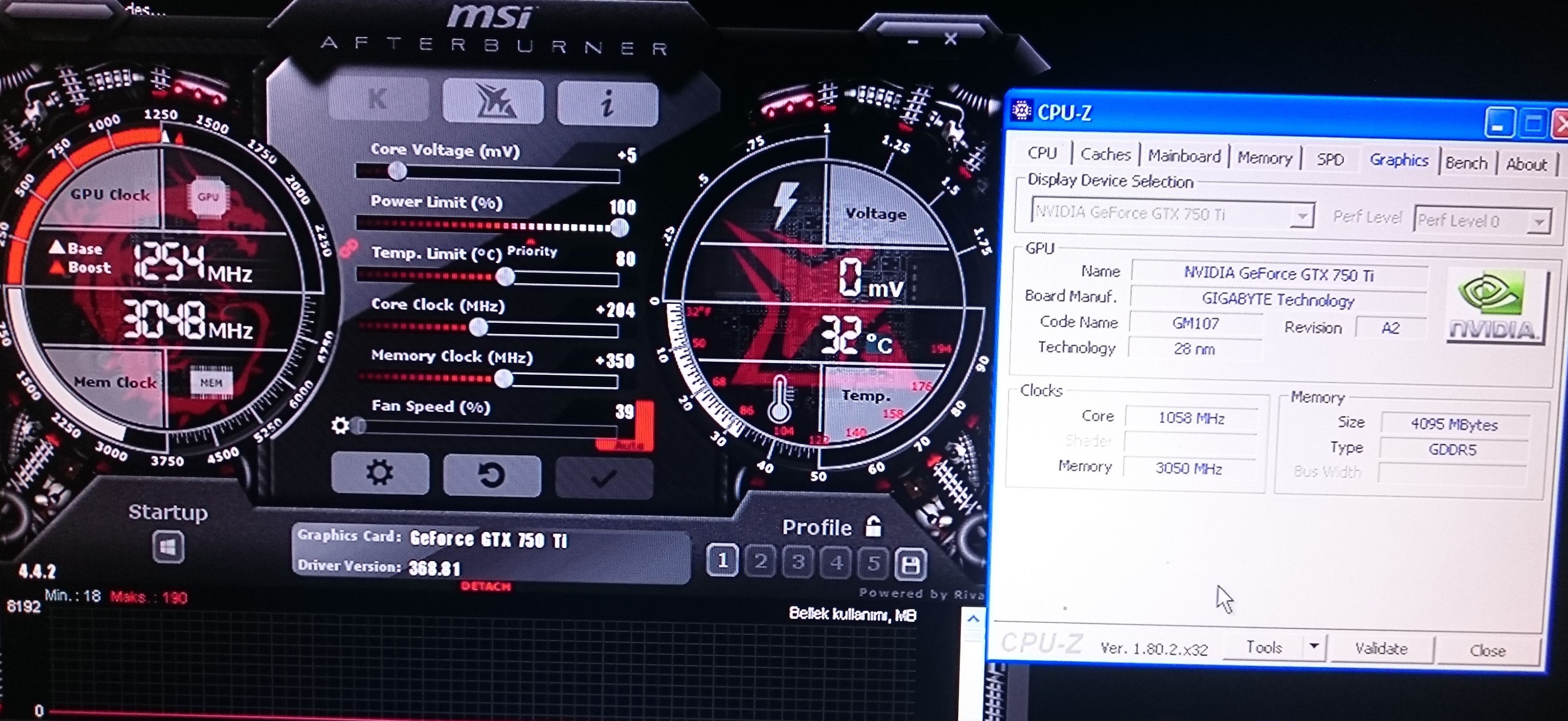Click the GM107 code name field
Viewport: 1568px width, 721px height.
[x=1195, y=323]
